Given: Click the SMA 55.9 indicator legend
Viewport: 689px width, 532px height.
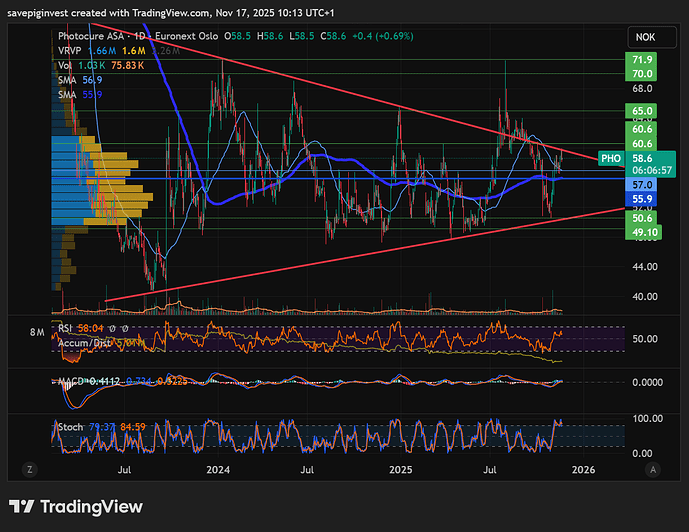Looking at the screenshot, I should (x=69, y=93).
